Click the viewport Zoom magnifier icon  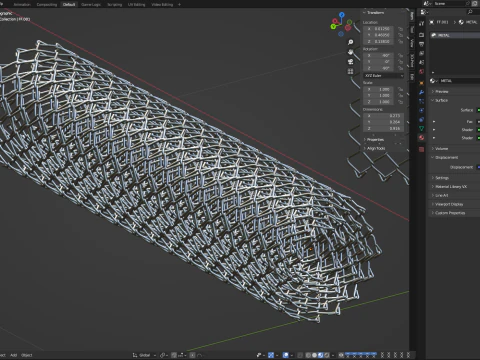pos(350,42)
